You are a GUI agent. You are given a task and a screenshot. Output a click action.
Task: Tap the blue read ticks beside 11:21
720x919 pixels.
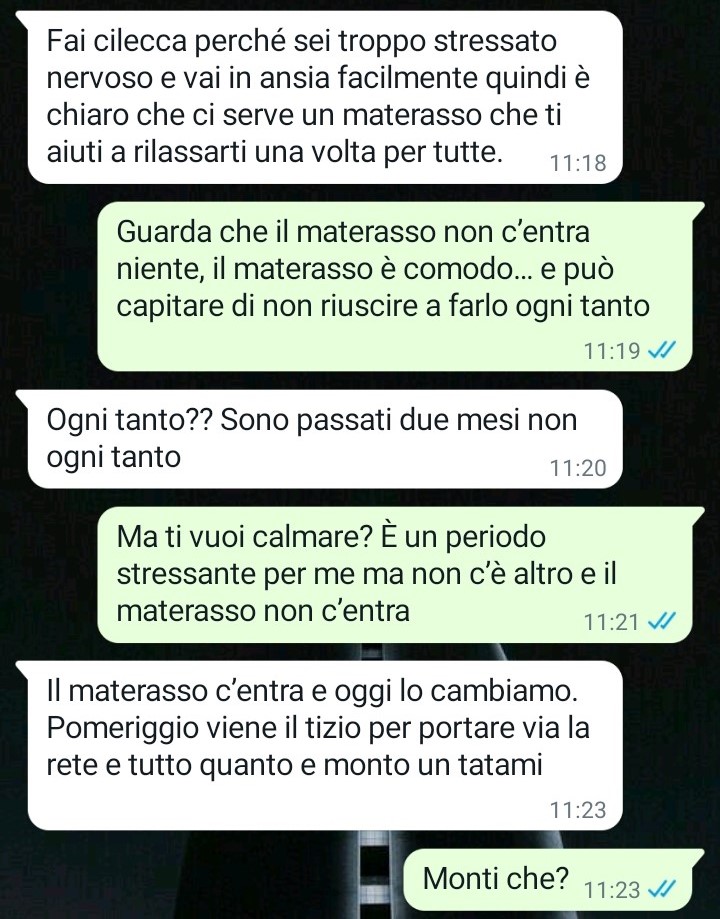(661, 621)
